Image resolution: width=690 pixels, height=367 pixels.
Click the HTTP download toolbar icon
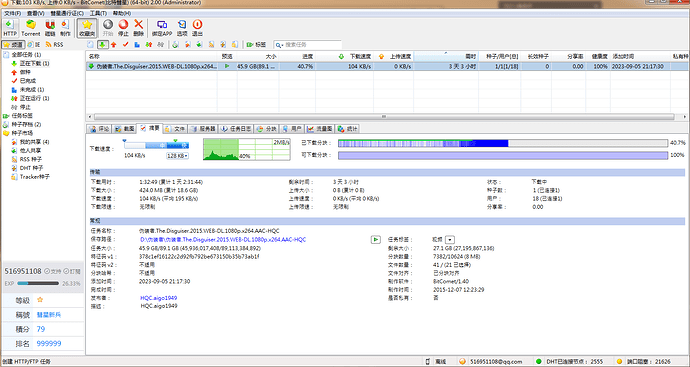(10, 28)
